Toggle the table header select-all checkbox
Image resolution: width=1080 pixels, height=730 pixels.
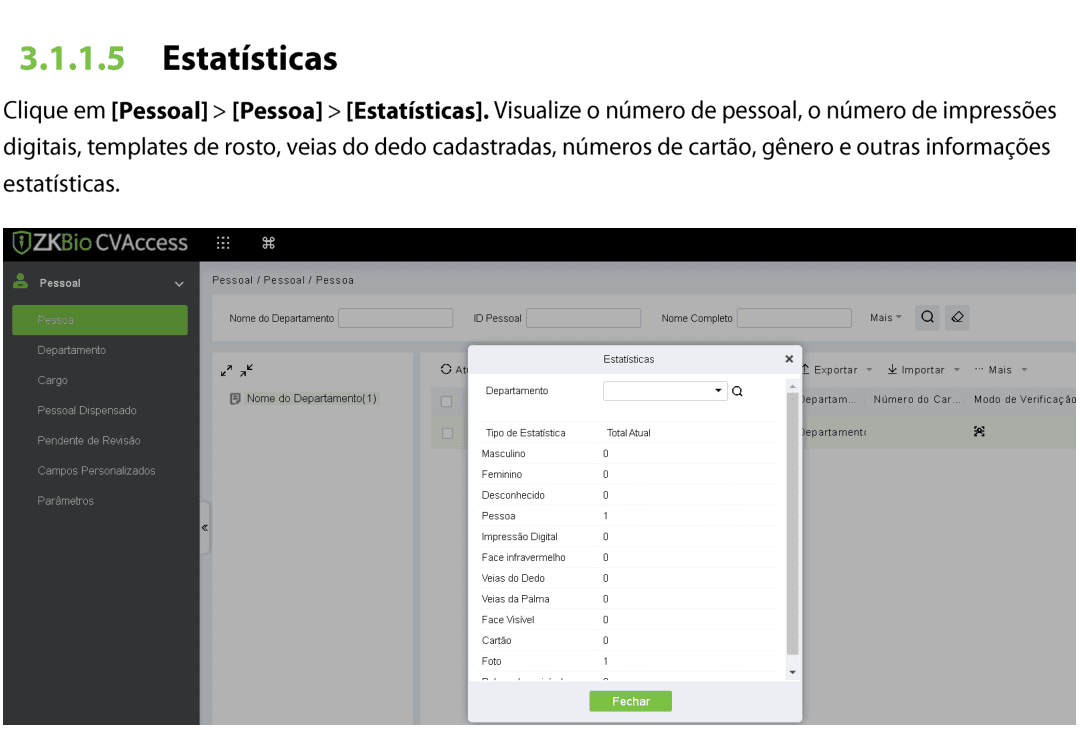tap(446, 402)
